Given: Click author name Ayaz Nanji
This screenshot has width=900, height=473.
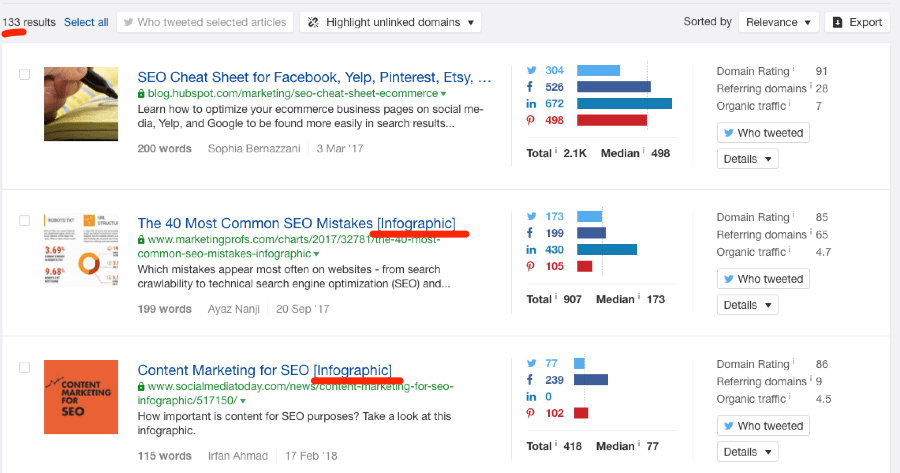Looking at the screenshot, I should point(234,309).
